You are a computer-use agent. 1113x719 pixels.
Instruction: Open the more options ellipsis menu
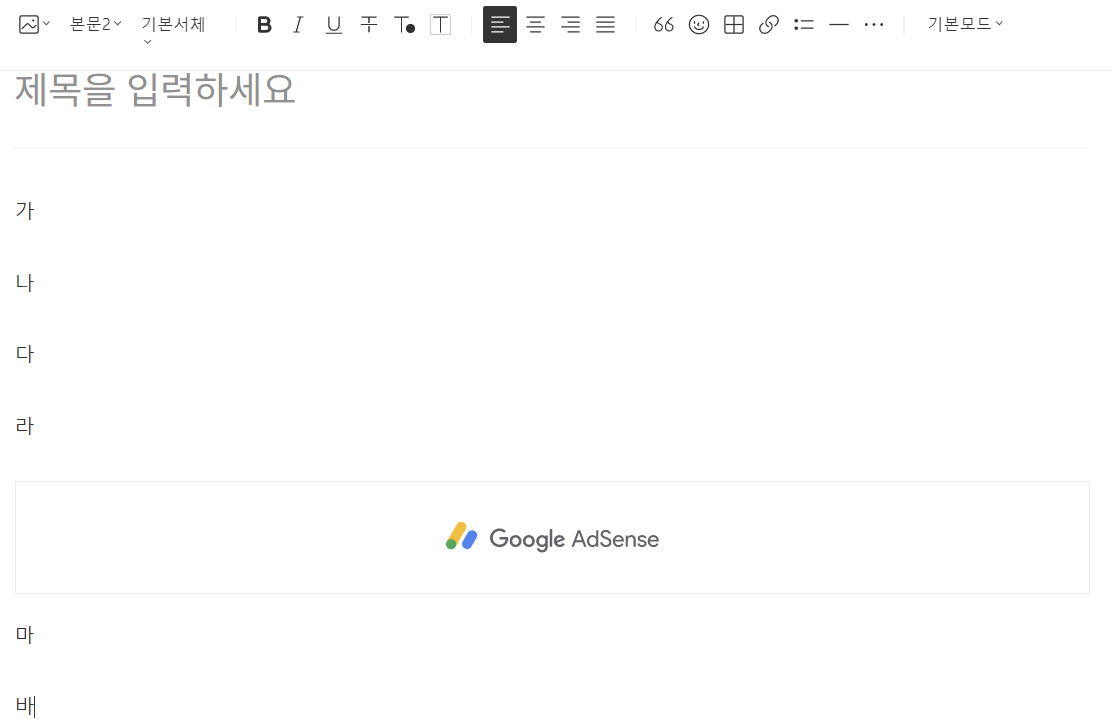(874, 25)
